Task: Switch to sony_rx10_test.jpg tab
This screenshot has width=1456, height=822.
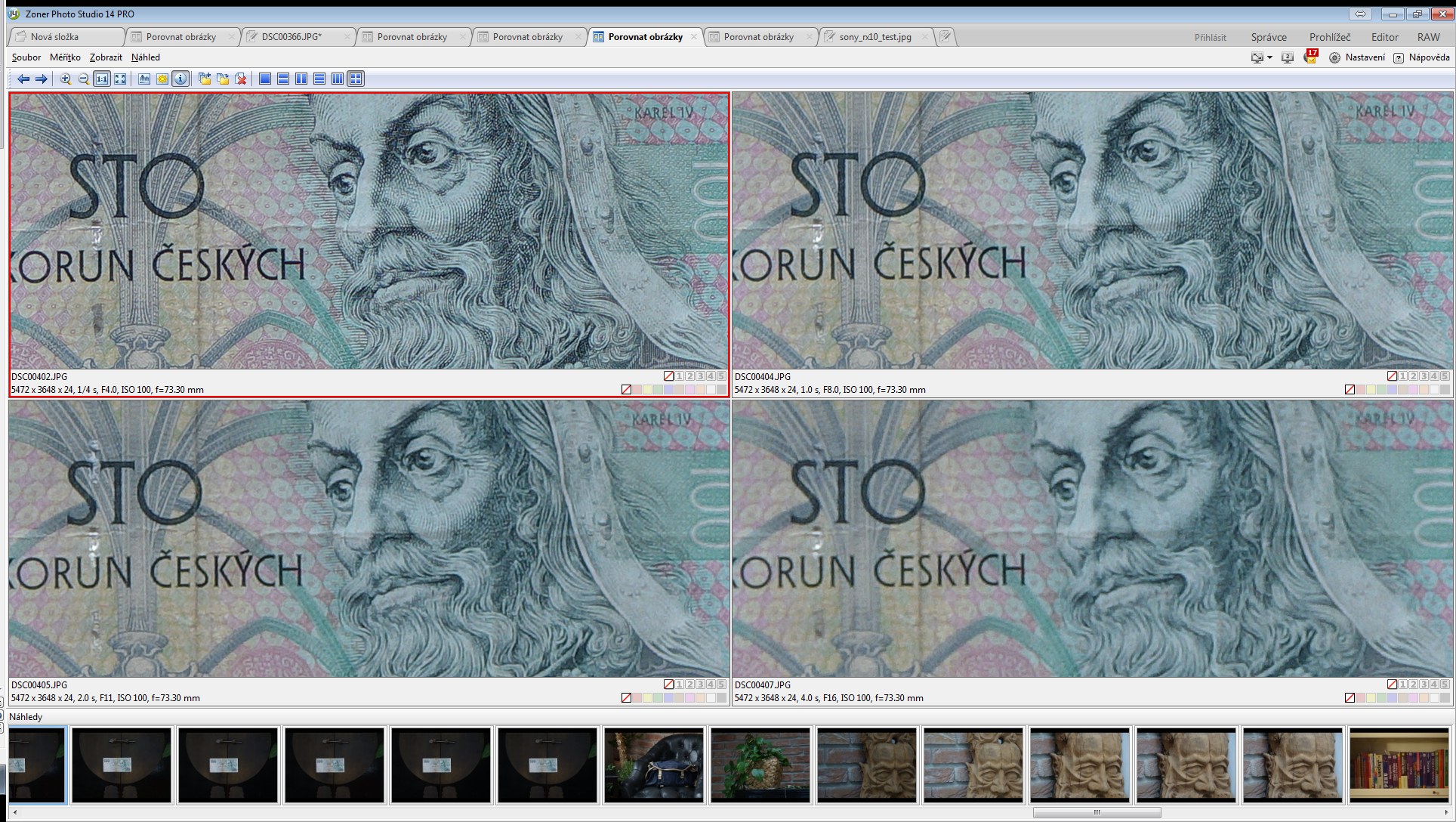Action: (x=876, y=36)
